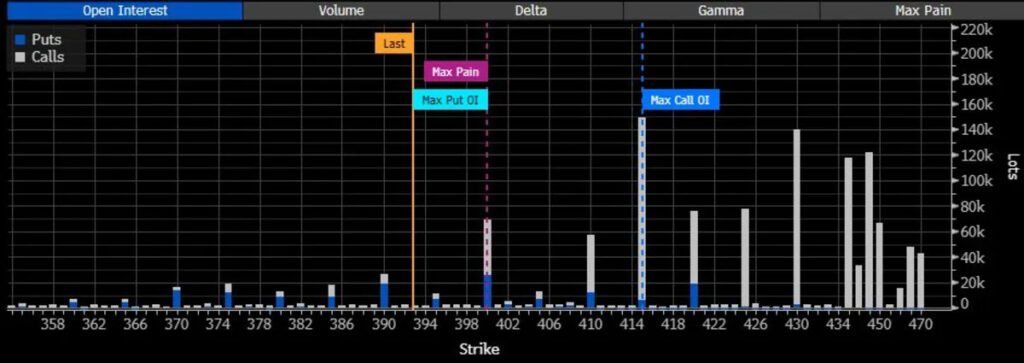The width and height of the screenshot is (1024, 363).
Task: Select the call bar at strike 450
Action: (880, 265)
